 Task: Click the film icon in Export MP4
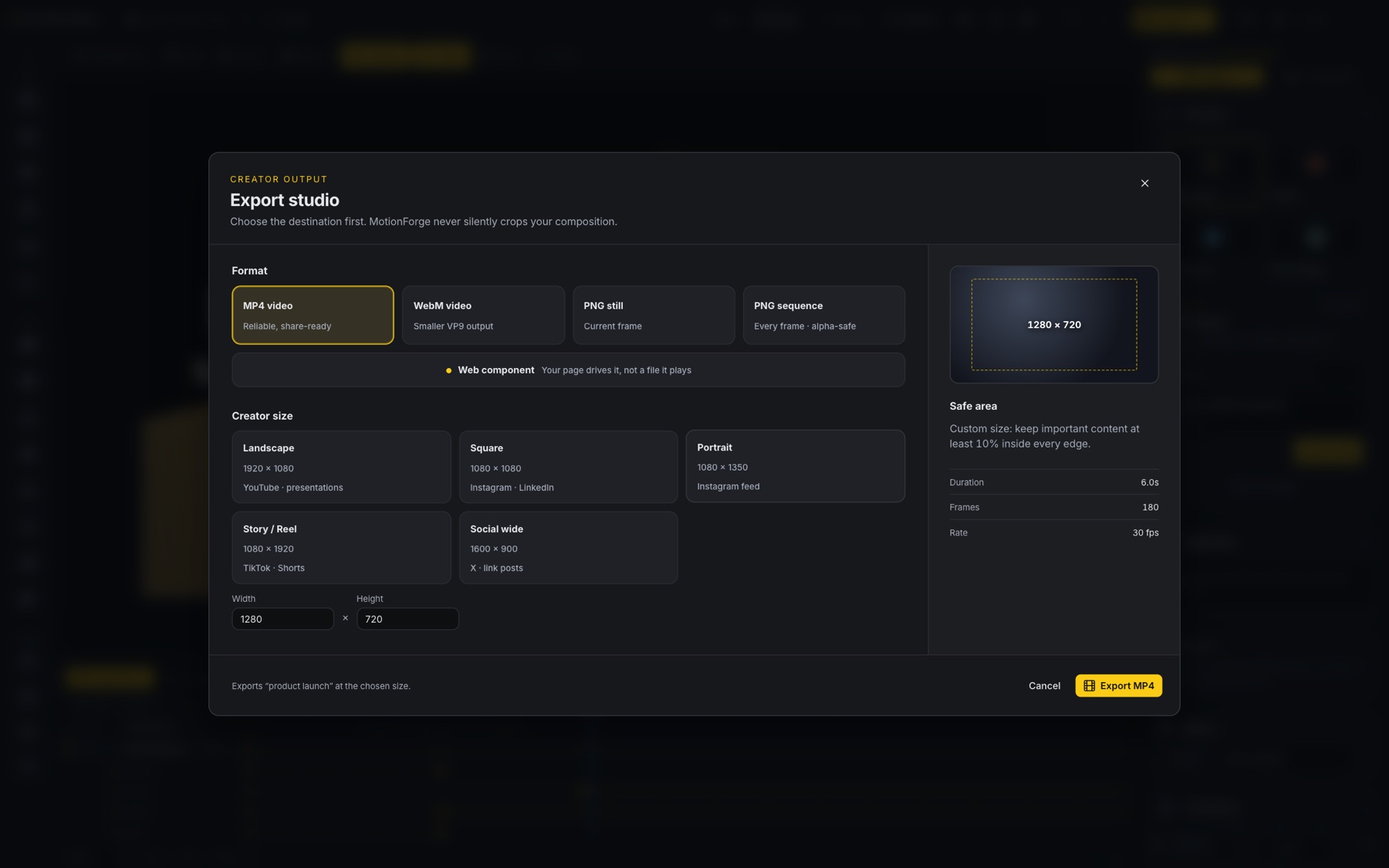click(1089, 685)
